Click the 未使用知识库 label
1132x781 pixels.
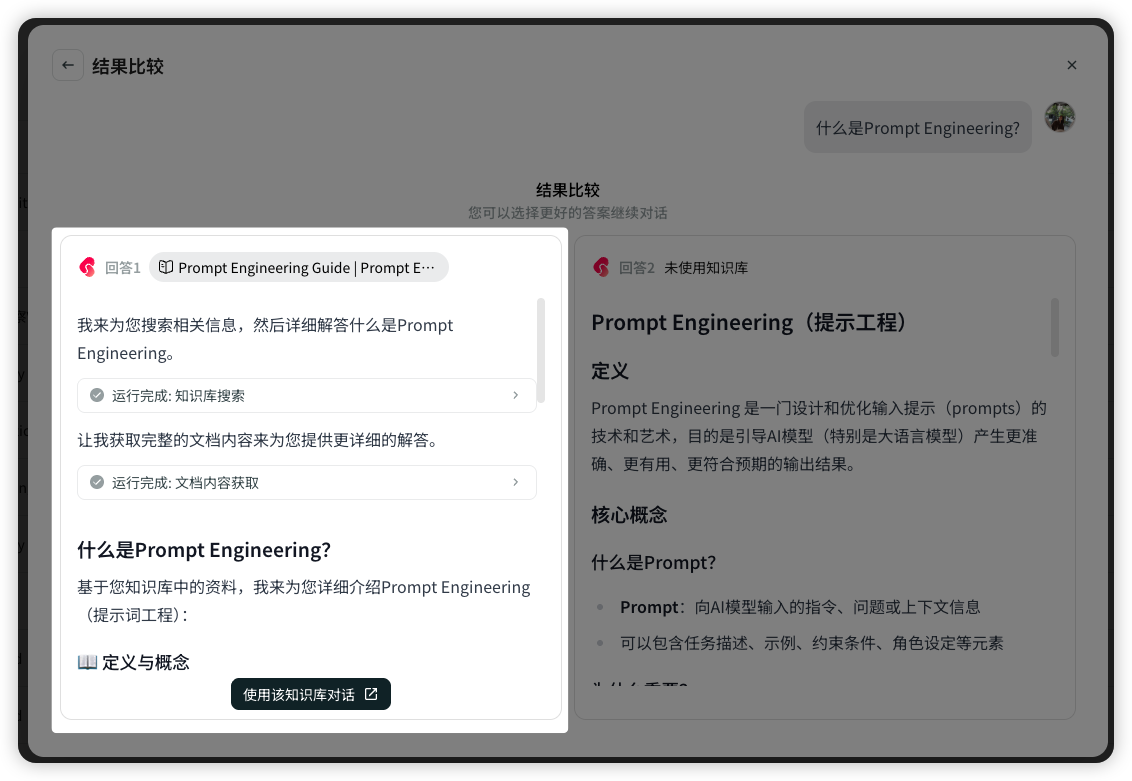(x=706, y=268)
